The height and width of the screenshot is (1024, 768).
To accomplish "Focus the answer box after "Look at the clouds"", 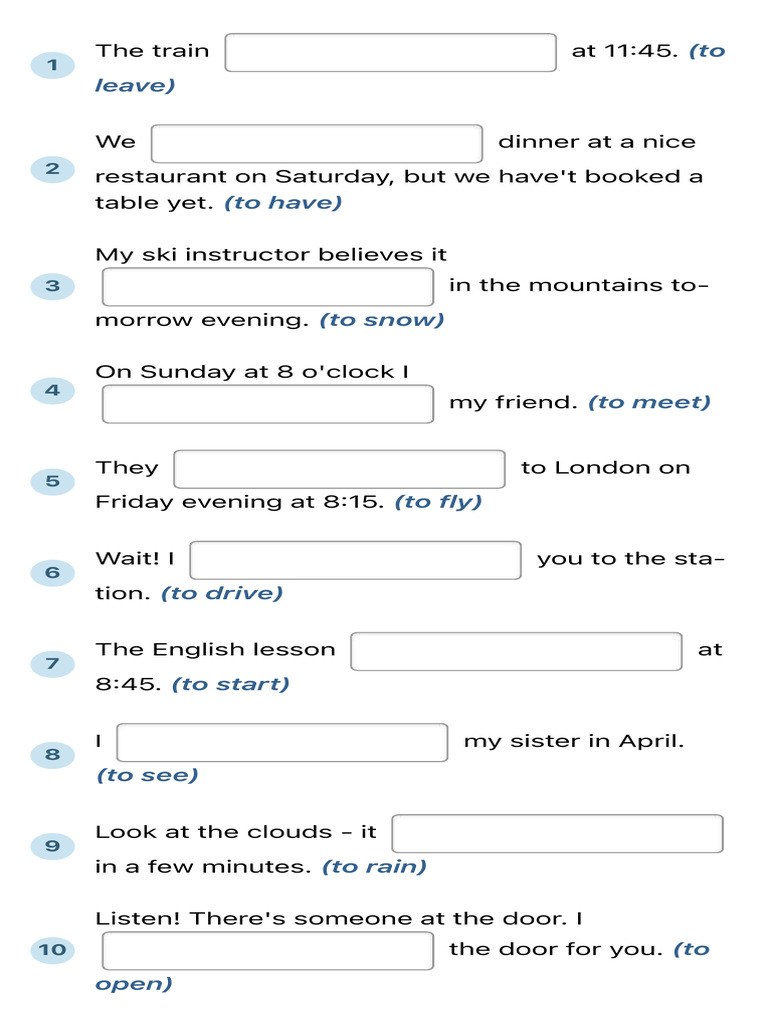I will 557,833.
